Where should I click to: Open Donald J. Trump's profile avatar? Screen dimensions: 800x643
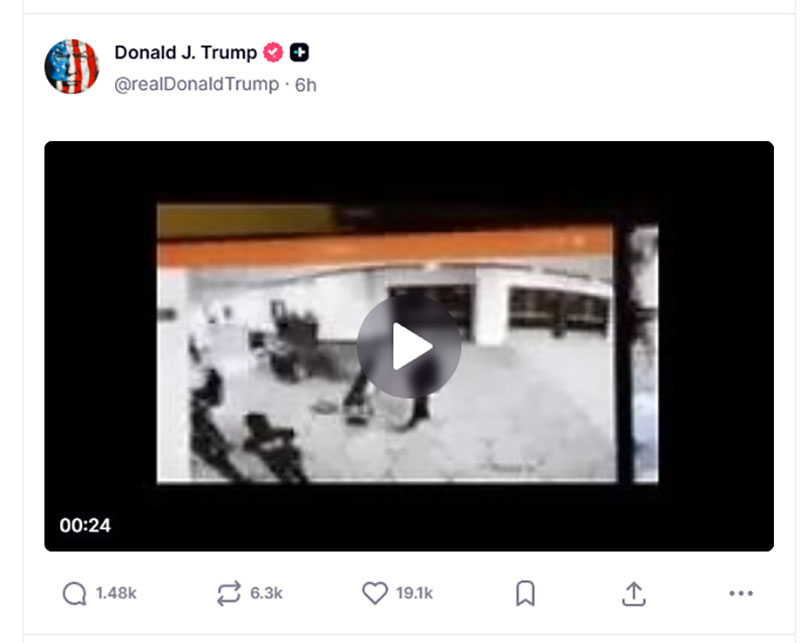point(71,66)
